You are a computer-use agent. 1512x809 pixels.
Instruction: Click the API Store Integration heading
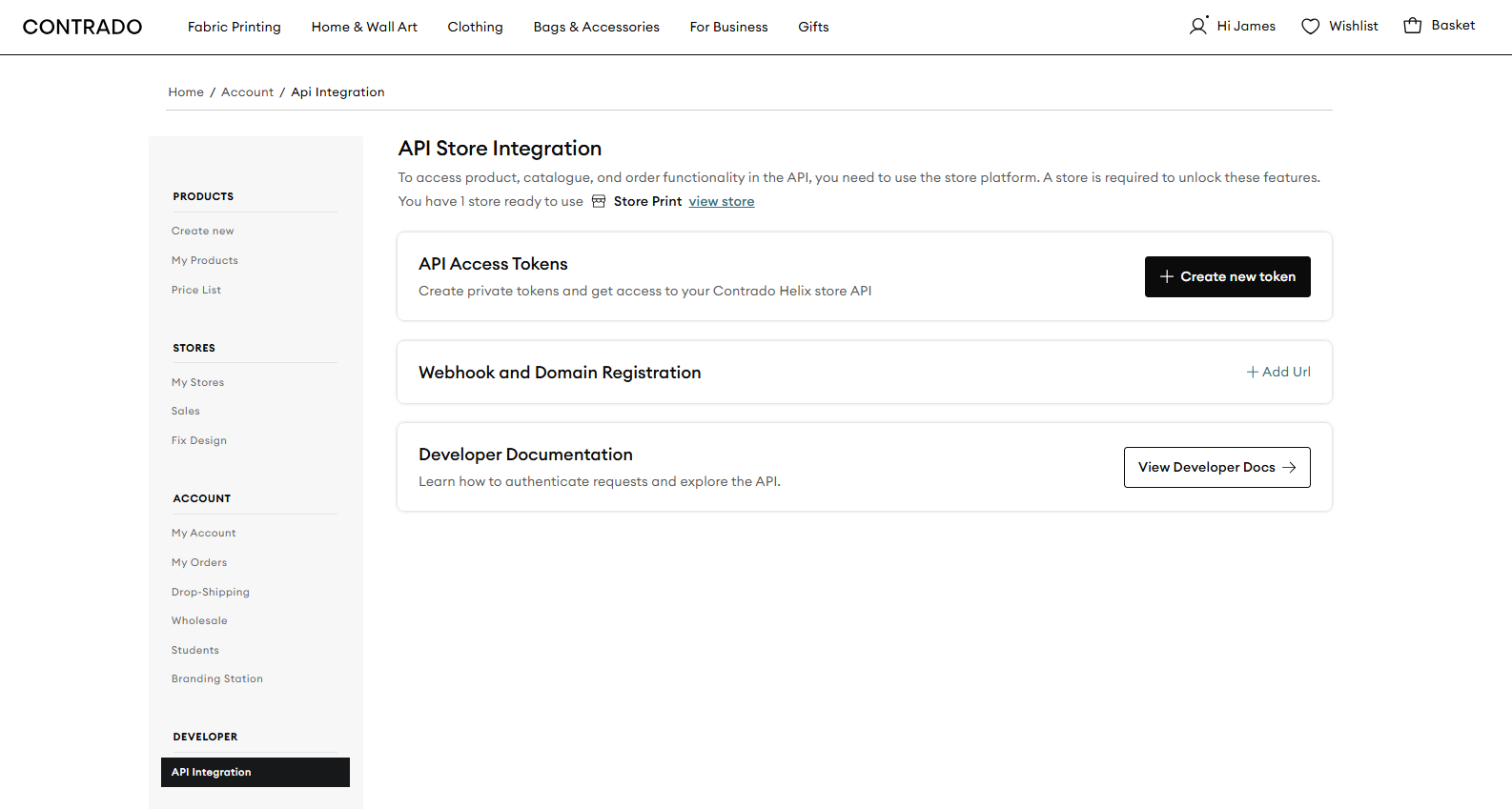click(500, 148)
